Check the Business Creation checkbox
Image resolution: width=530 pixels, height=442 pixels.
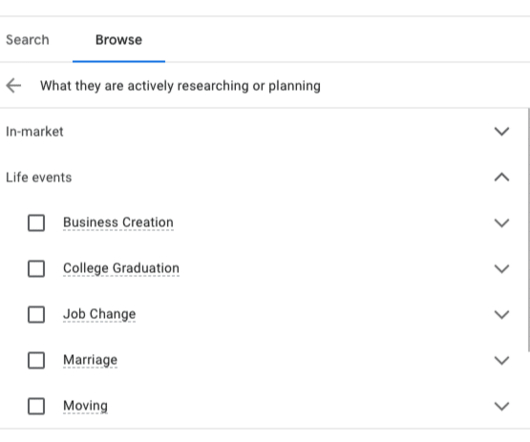point(36,223)
